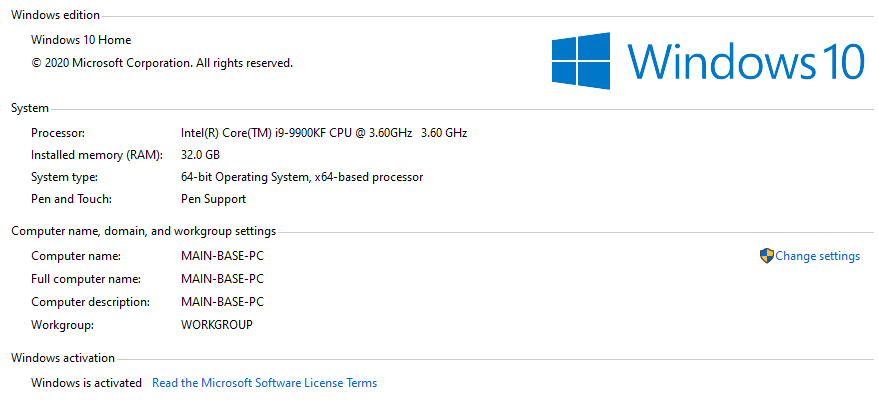Click the Windows is activated status text
Image resolution: width=878 pixels, height=400 pixels.
click(86, 383)
